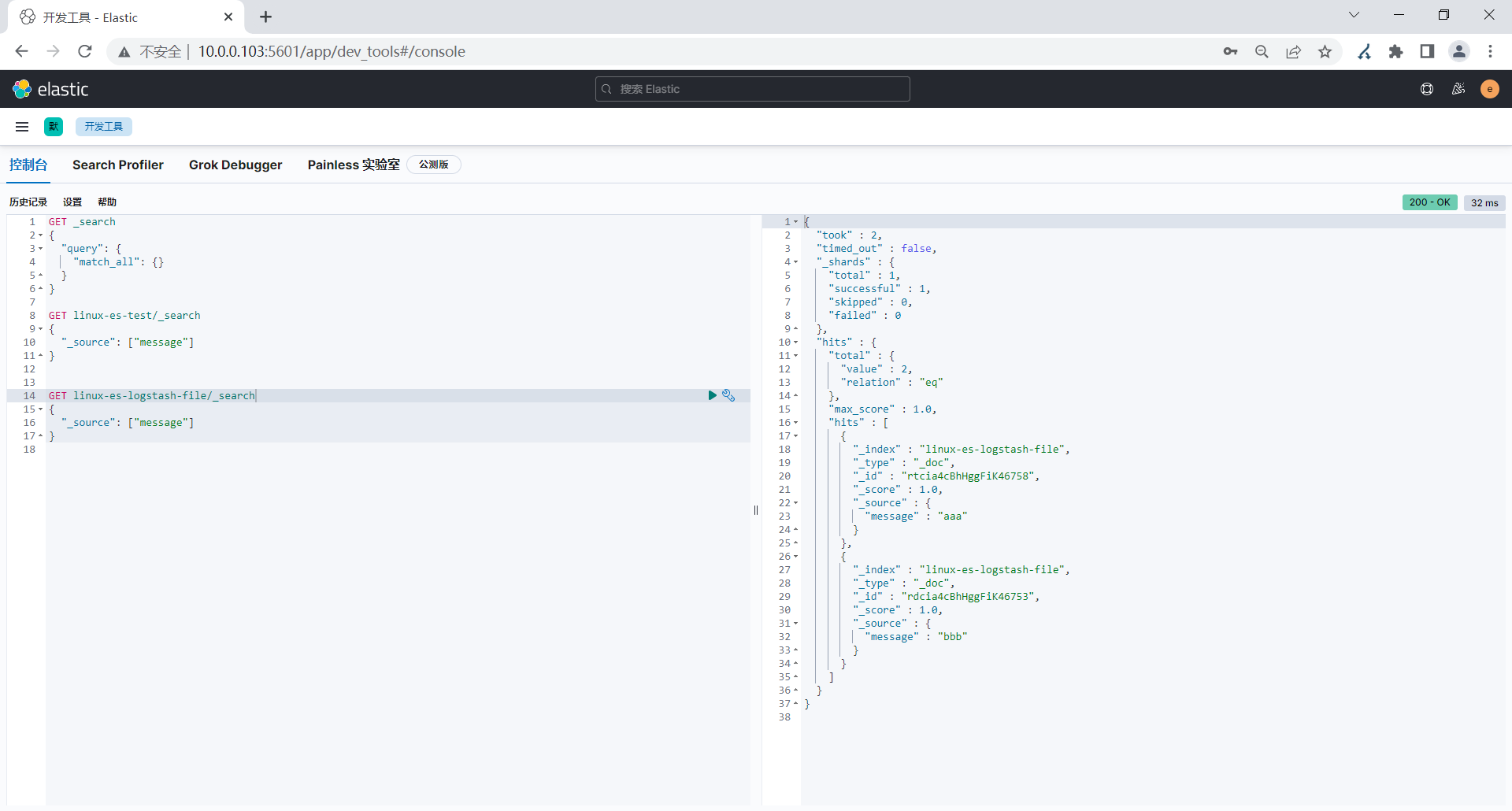Click _id "rdcia4cBhHggFiK46753" line

point(947,597)
